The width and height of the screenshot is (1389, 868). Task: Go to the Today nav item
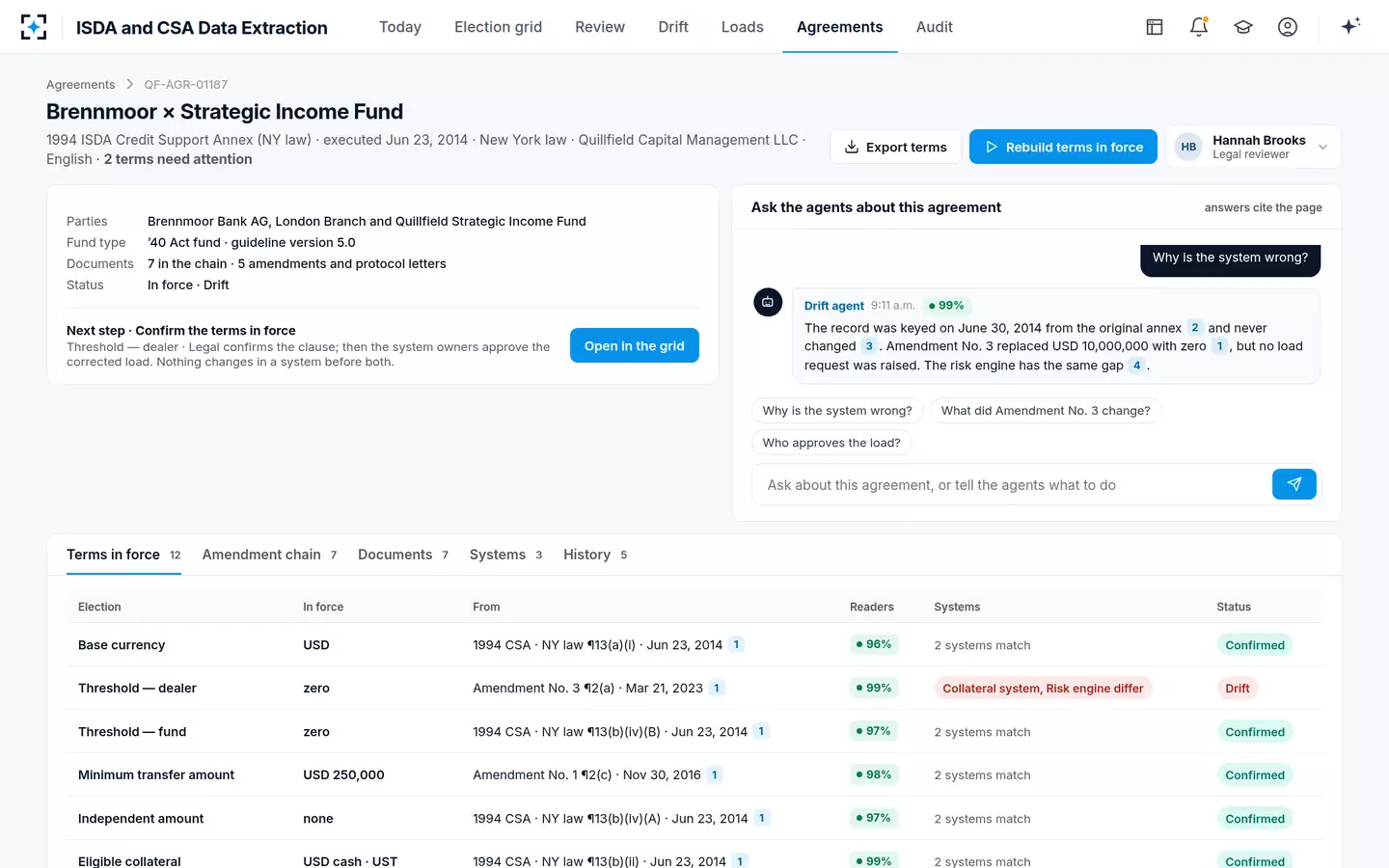coord(400,27)
